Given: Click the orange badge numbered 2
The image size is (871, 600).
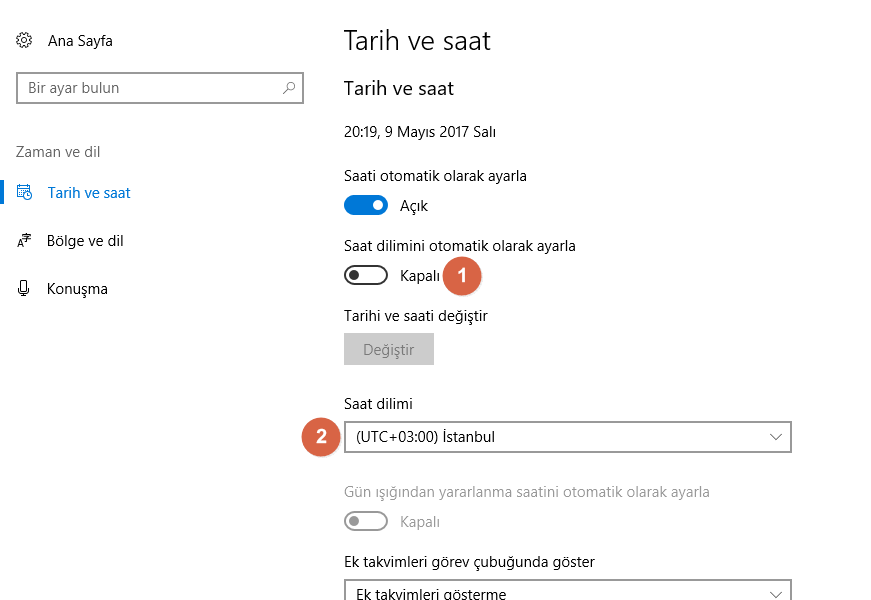Looking at the screenshot, I should pos(319,437).
